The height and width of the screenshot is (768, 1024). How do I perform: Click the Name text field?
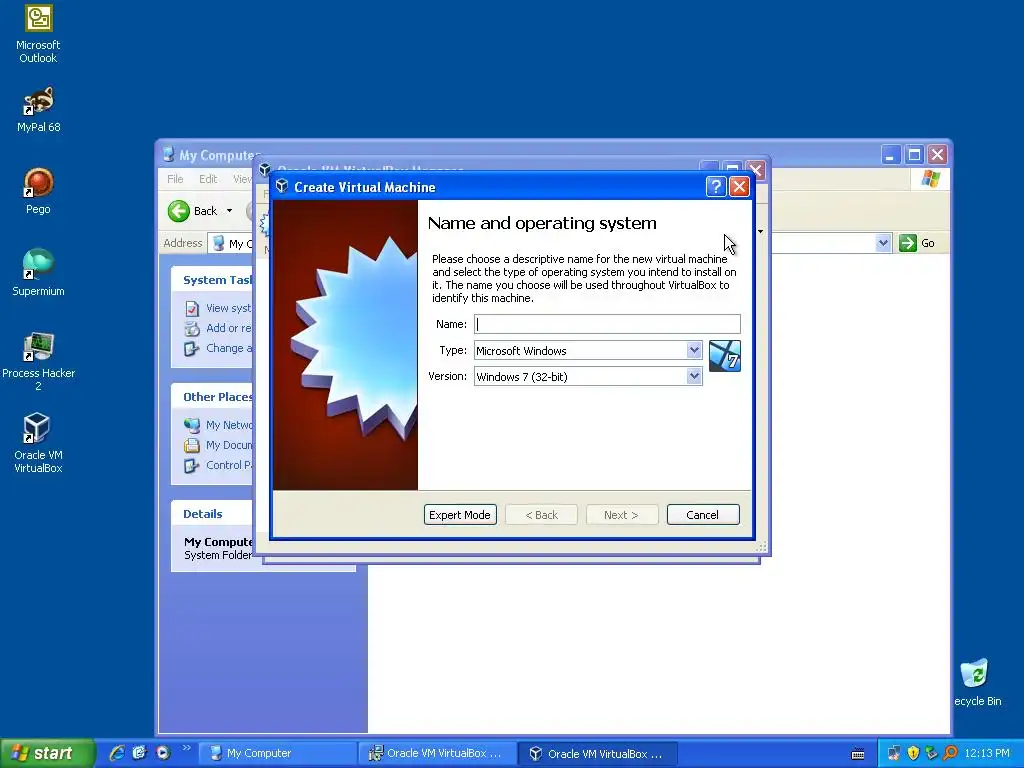[x=607, y=324]
